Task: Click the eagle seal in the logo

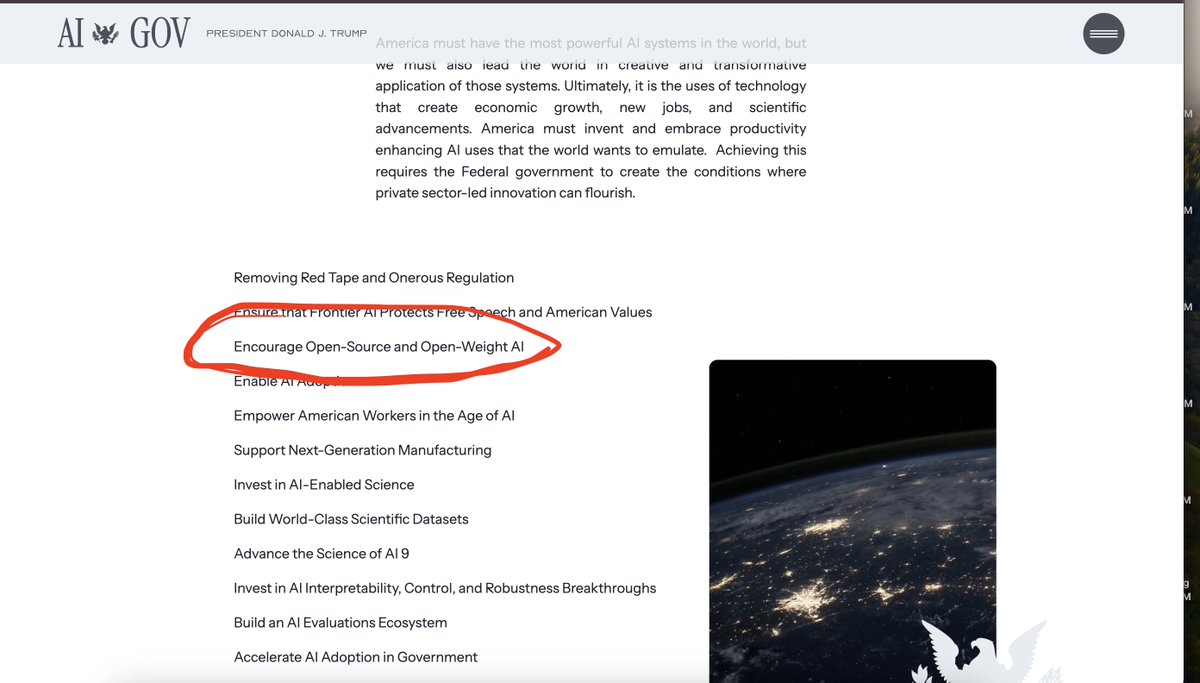Action: click(x=104, y=35)
